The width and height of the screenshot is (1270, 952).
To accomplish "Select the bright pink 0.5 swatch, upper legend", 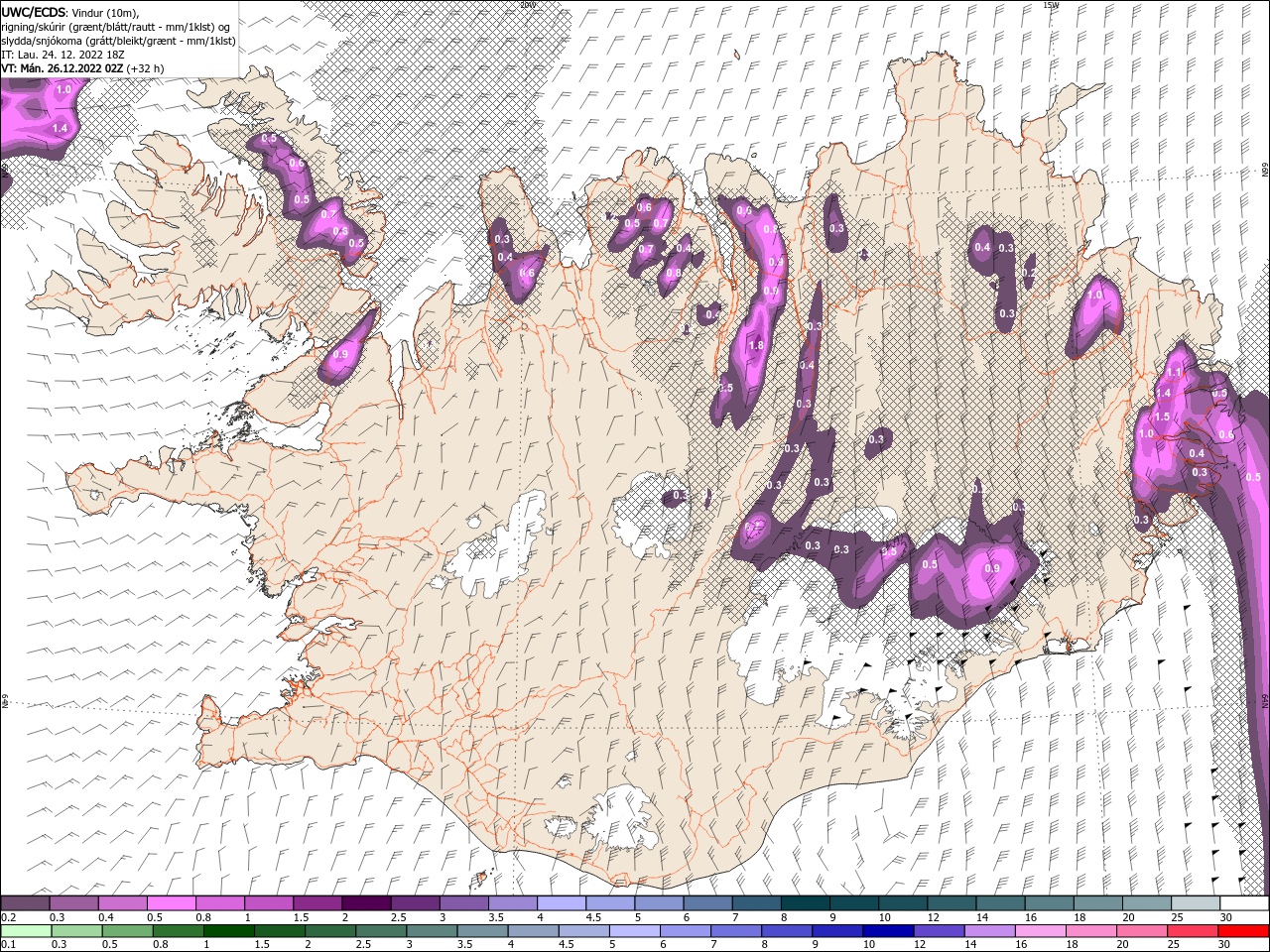I will point(171,903).
